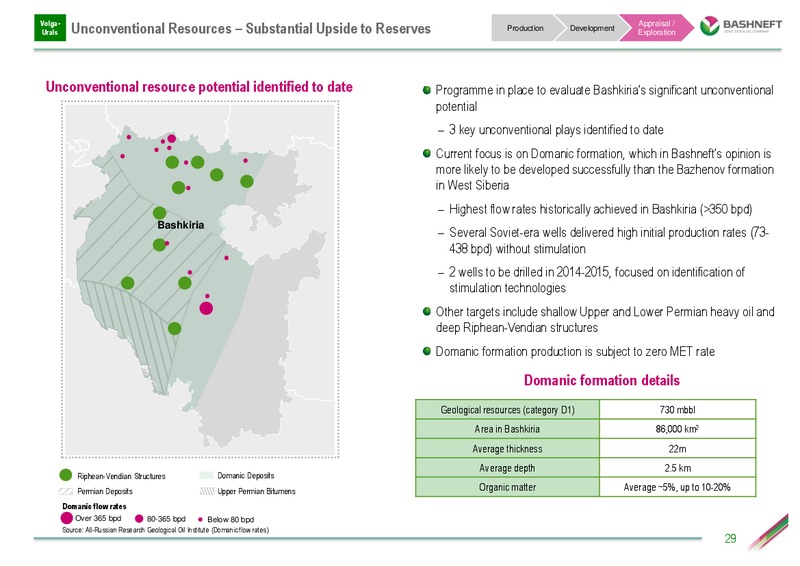800x566 pixels.
Task: Click the large magenta Over 365 bpd map marker
Action: [x=206, y=308]
